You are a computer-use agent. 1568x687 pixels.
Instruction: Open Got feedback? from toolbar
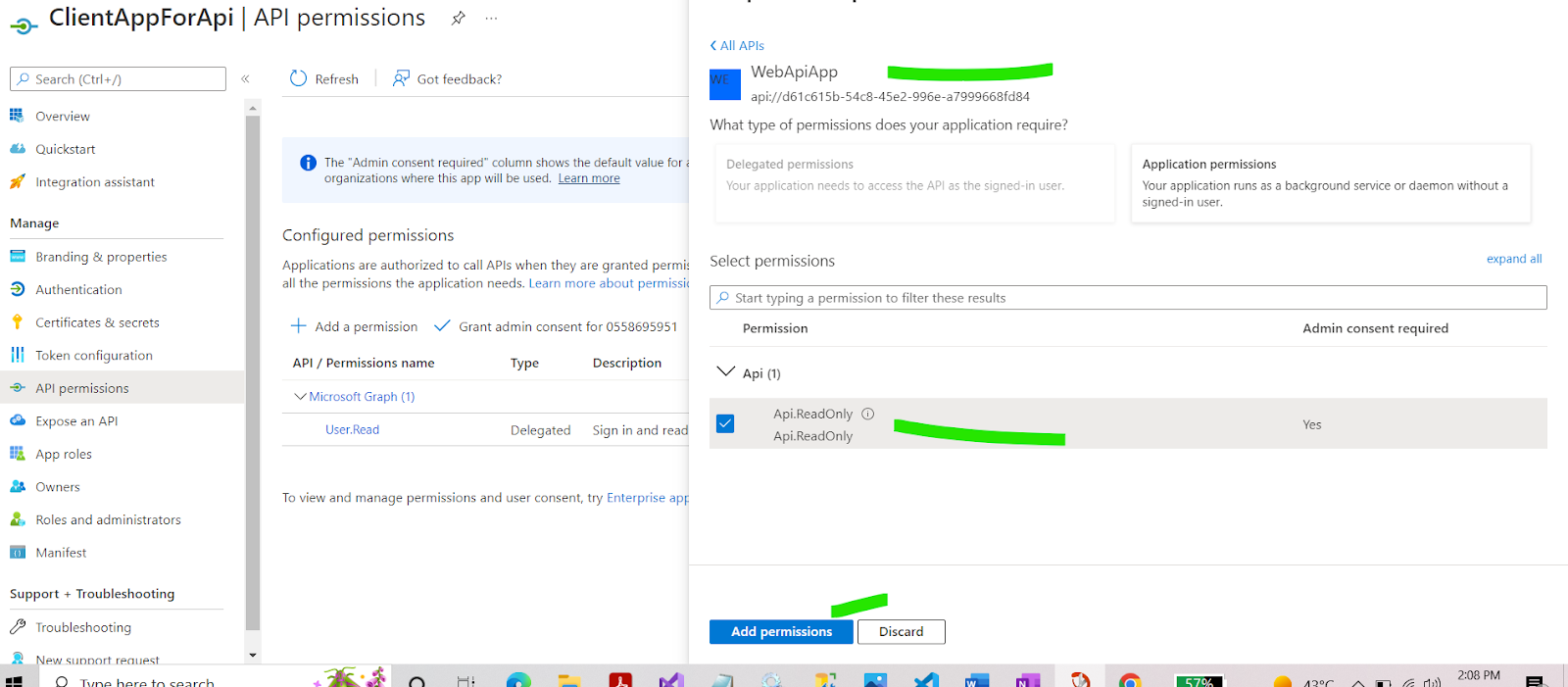tap(447, 78)
